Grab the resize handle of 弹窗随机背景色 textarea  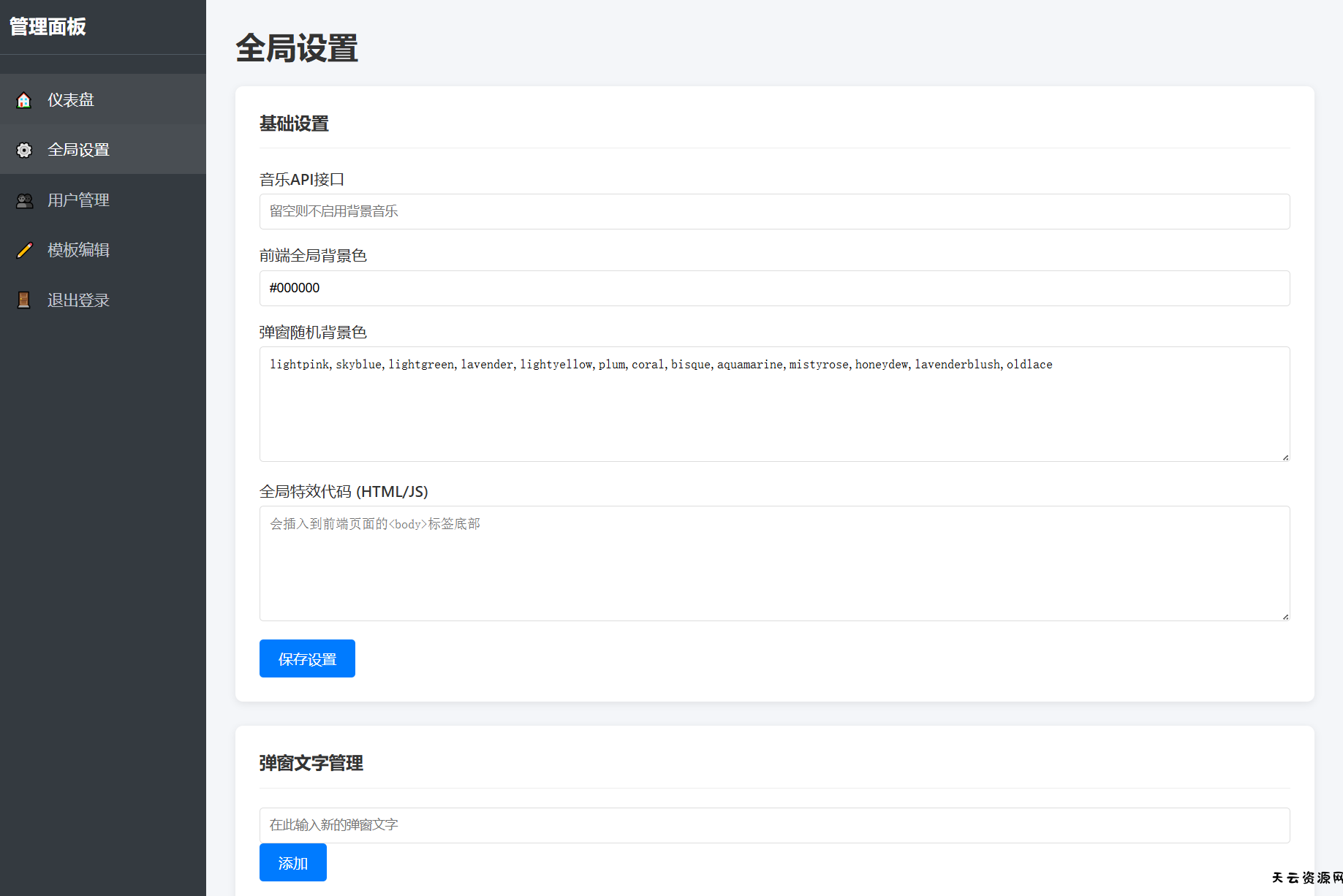click(1285, 457)
